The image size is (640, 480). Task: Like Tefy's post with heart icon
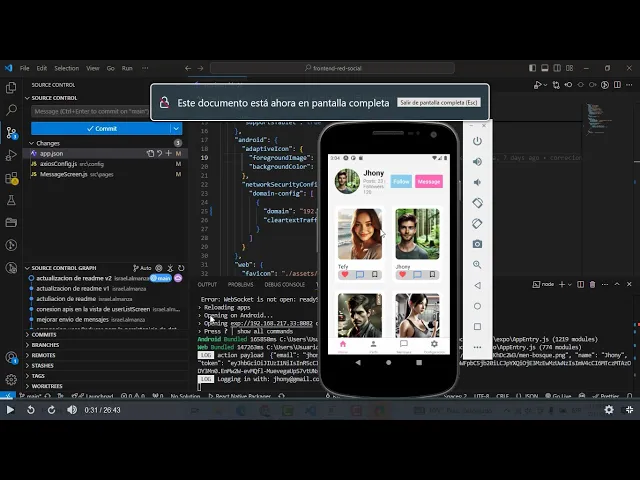[345, 275]
